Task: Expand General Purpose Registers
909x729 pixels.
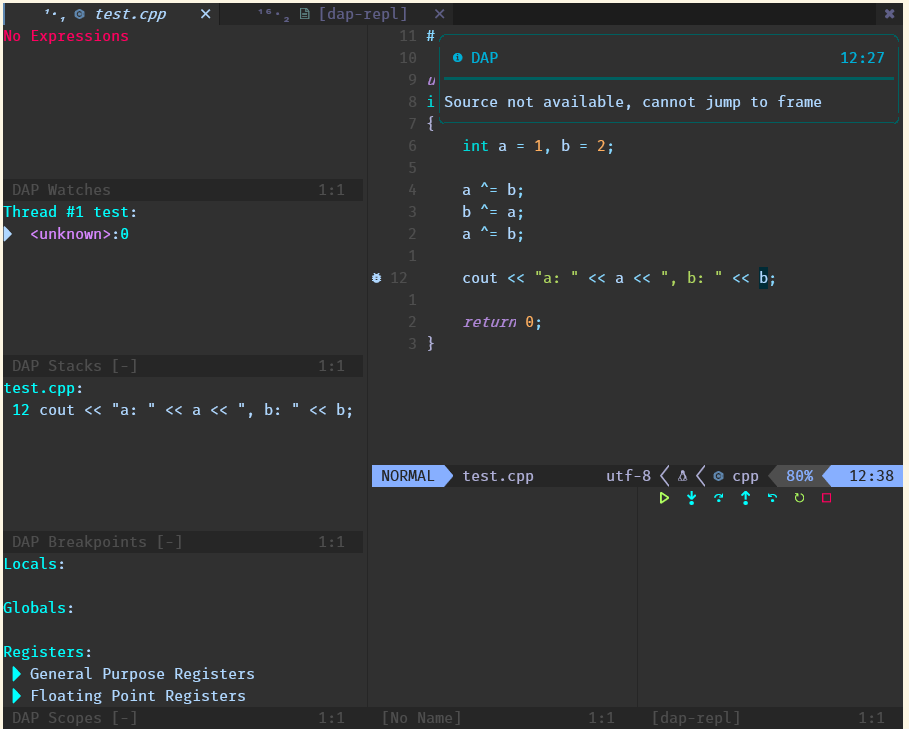Action: point(14,673)
